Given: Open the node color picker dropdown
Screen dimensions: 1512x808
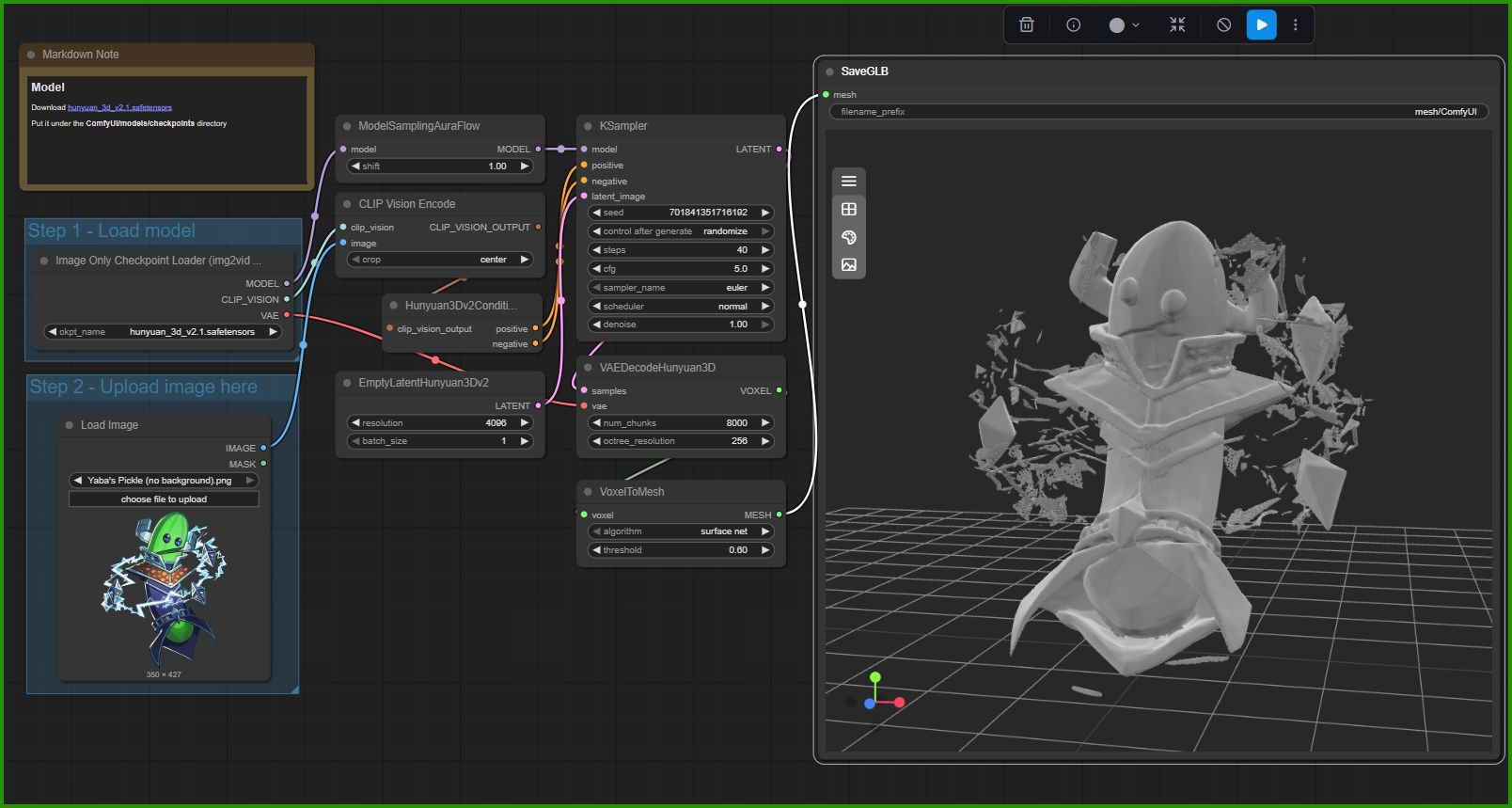Looking at the screenshot, I should 1124,25.
